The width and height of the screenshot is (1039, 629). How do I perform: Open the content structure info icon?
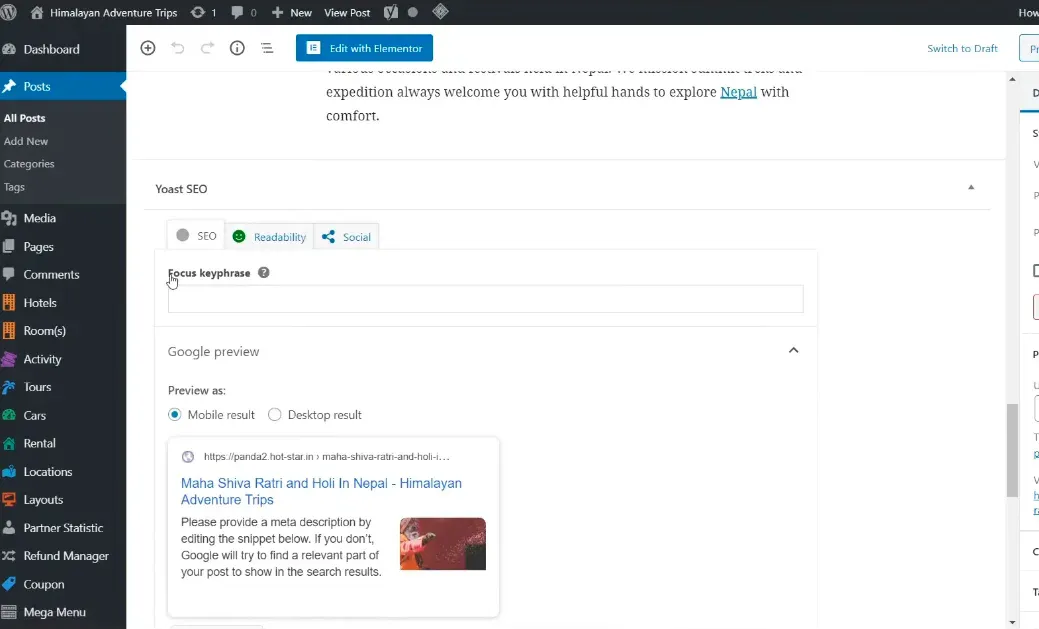[x=237, y=48]
